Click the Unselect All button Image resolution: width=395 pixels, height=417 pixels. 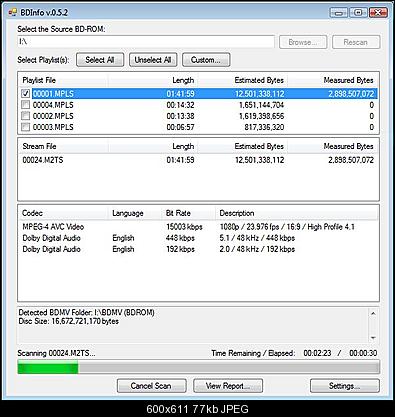153,60
